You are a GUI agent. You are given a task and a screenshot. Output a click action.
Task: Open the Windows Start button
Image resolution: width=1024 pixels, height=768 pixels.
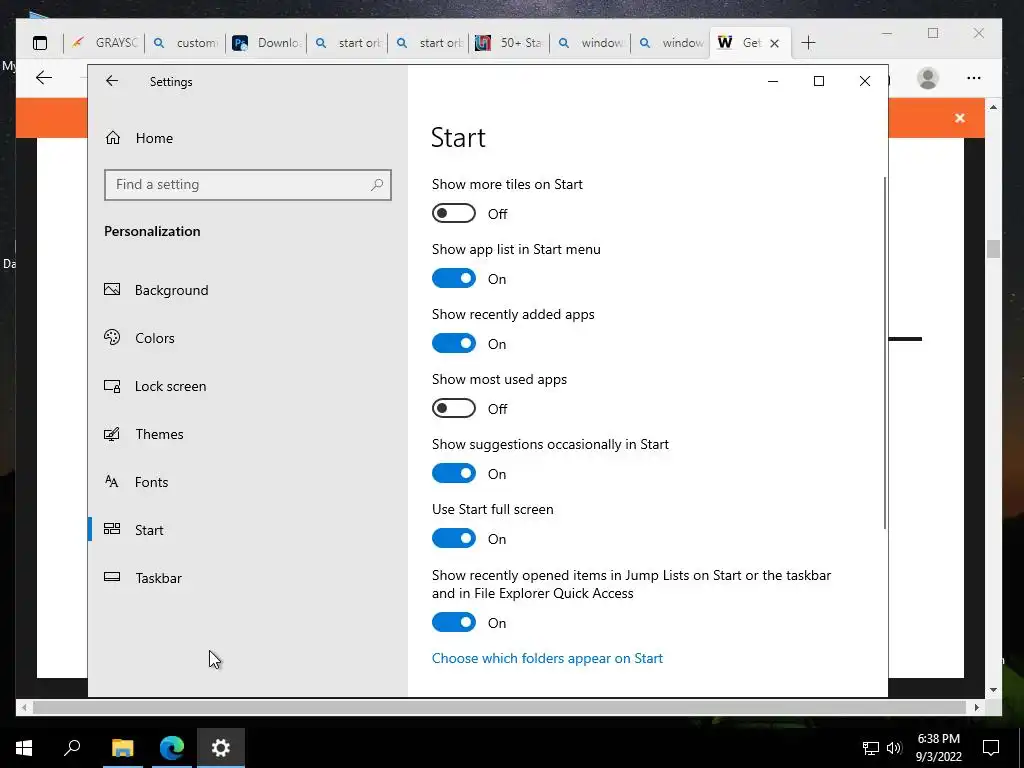pos(24,748)
